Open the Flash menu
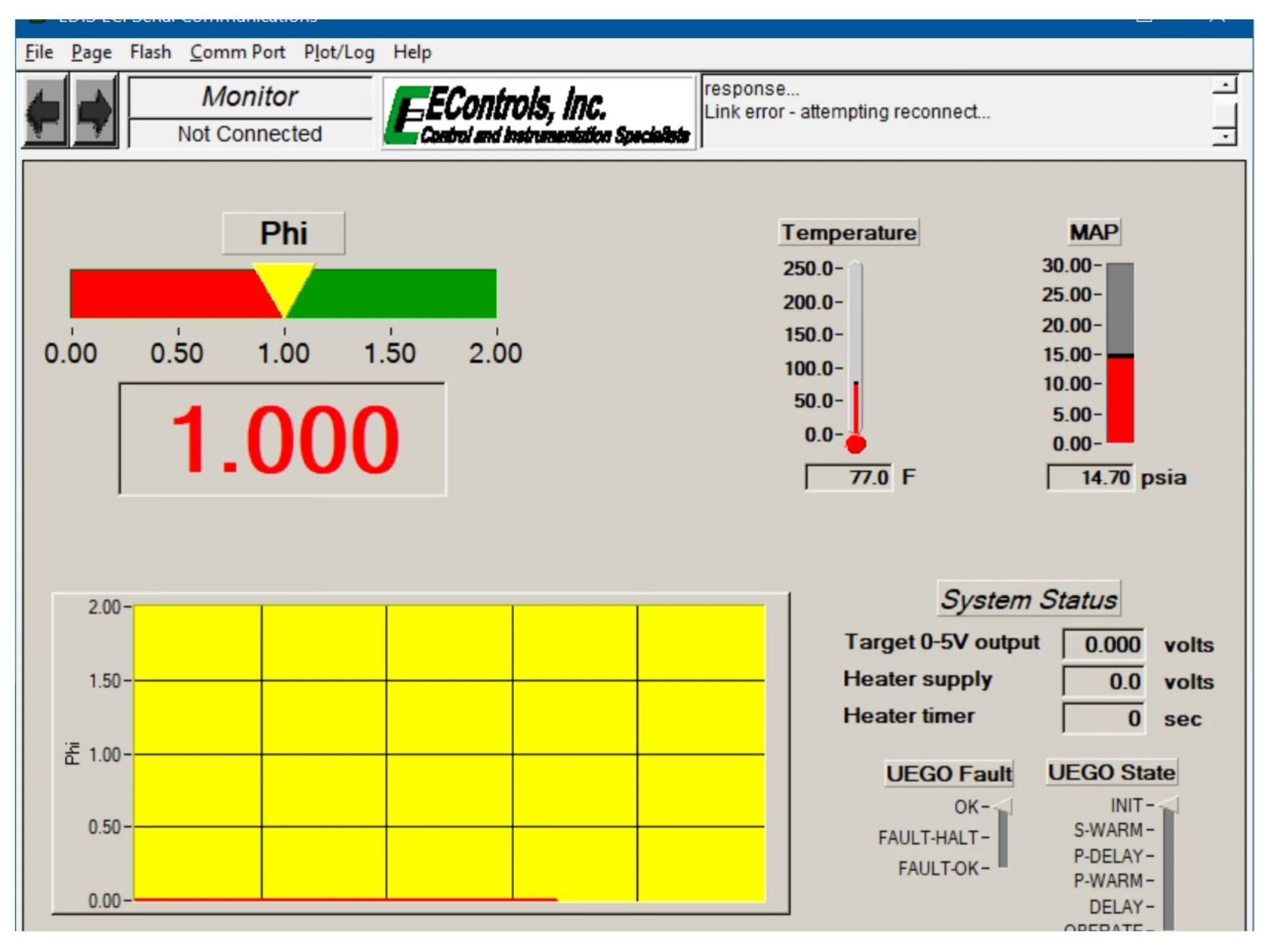 151,52
